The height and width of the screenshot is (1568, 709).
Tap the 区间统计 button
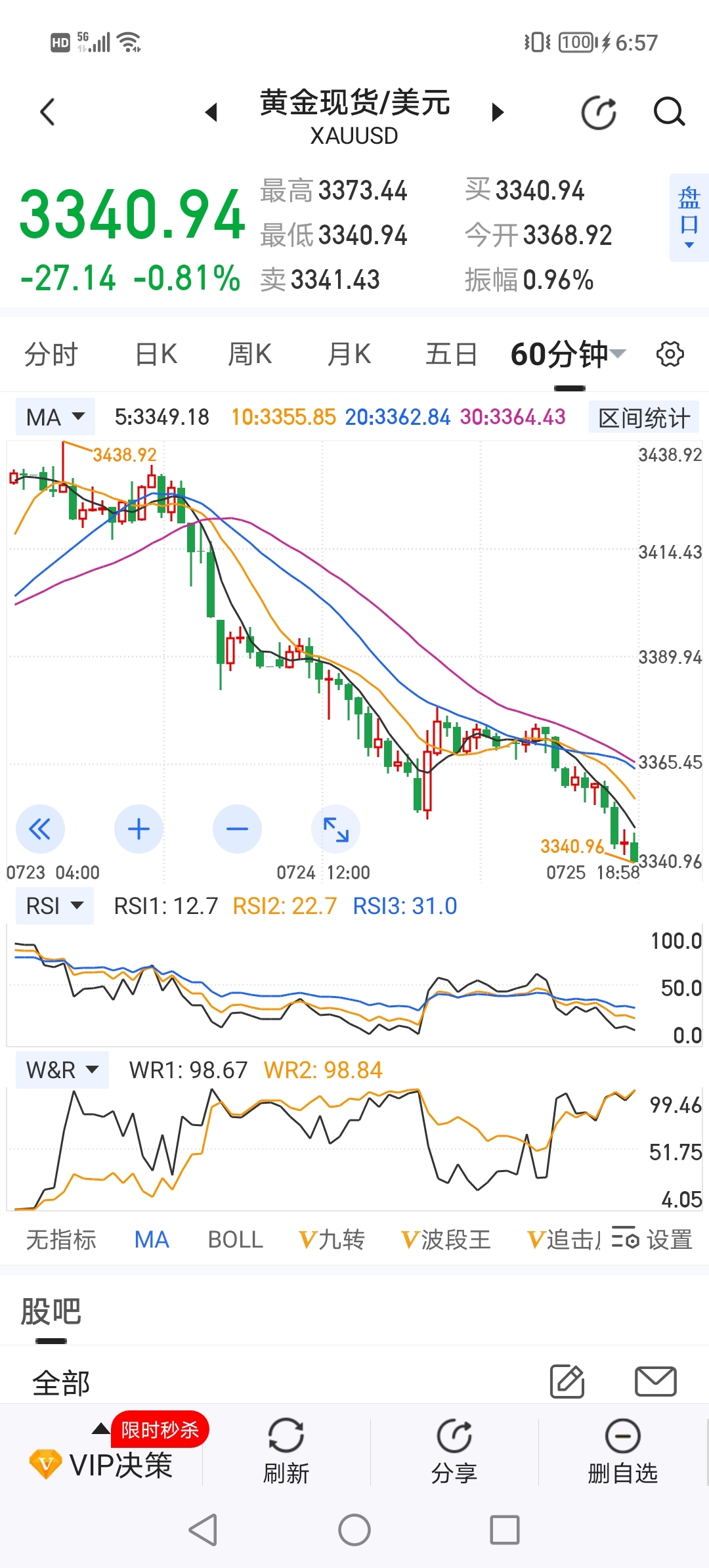point(644,418)
